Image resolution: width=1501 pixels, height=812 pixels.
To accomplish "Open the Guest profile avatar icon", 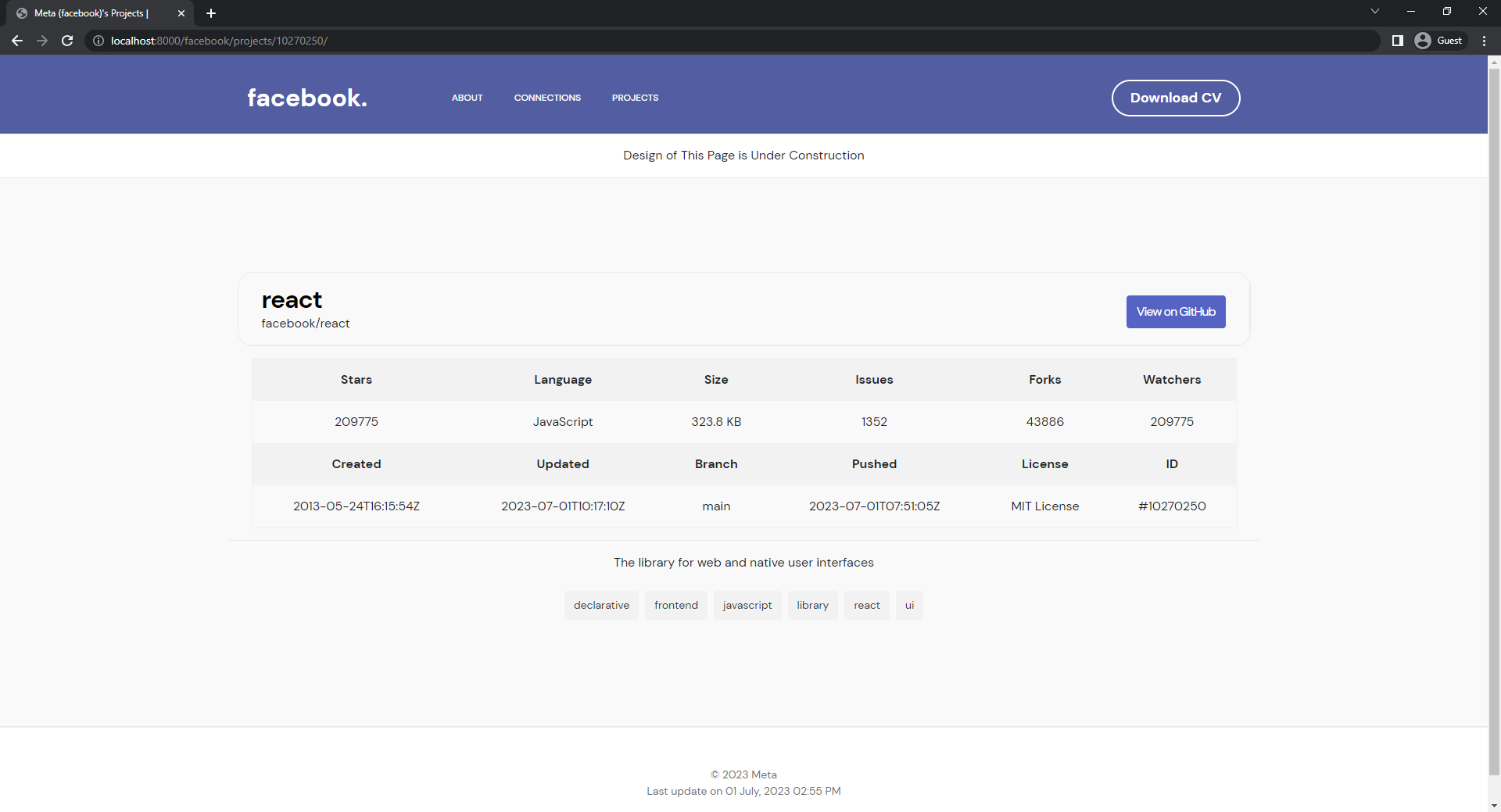I will point(1424,40).
